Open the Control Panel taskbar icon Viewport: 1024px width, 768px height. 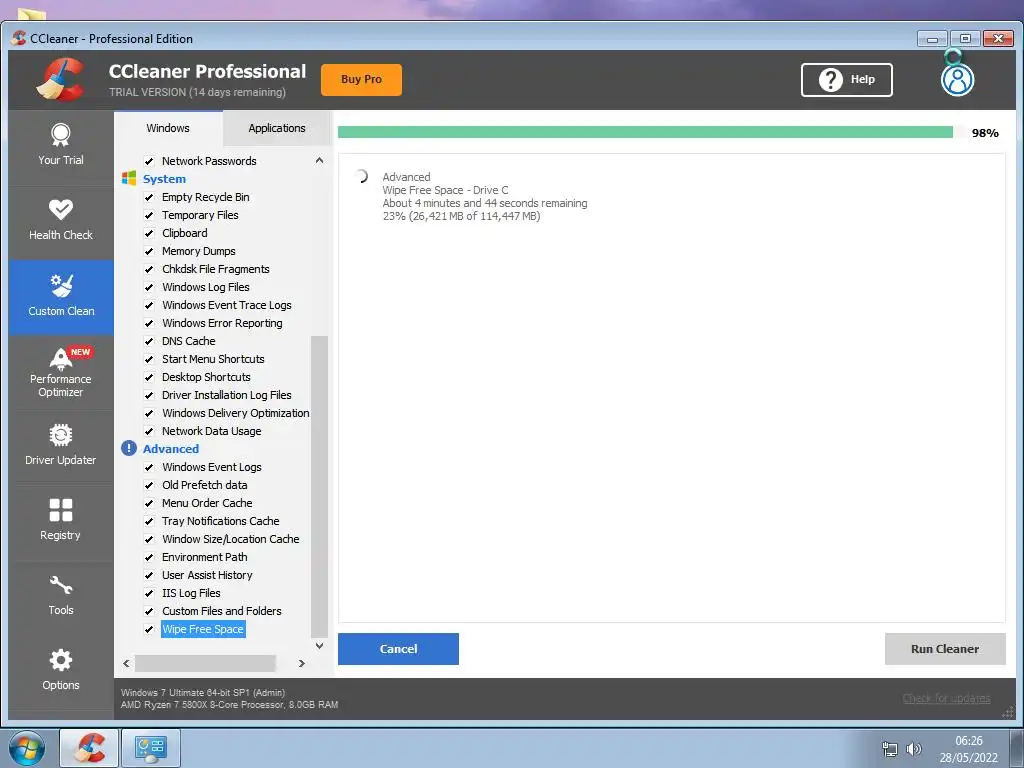(151, 748)
